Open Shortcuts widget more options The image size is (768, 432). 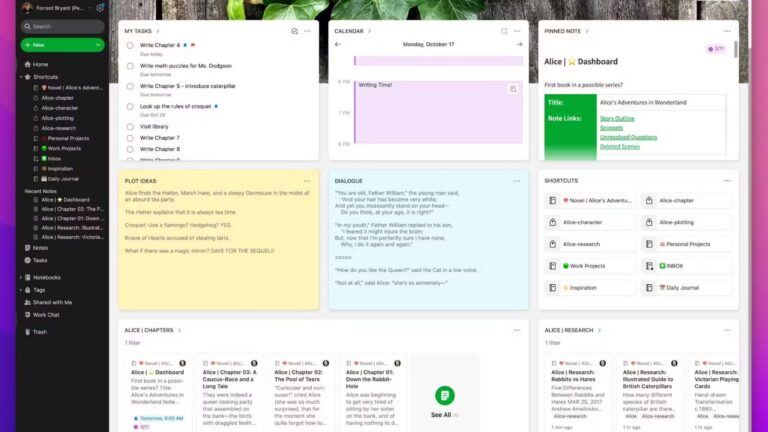pos(727,181)
